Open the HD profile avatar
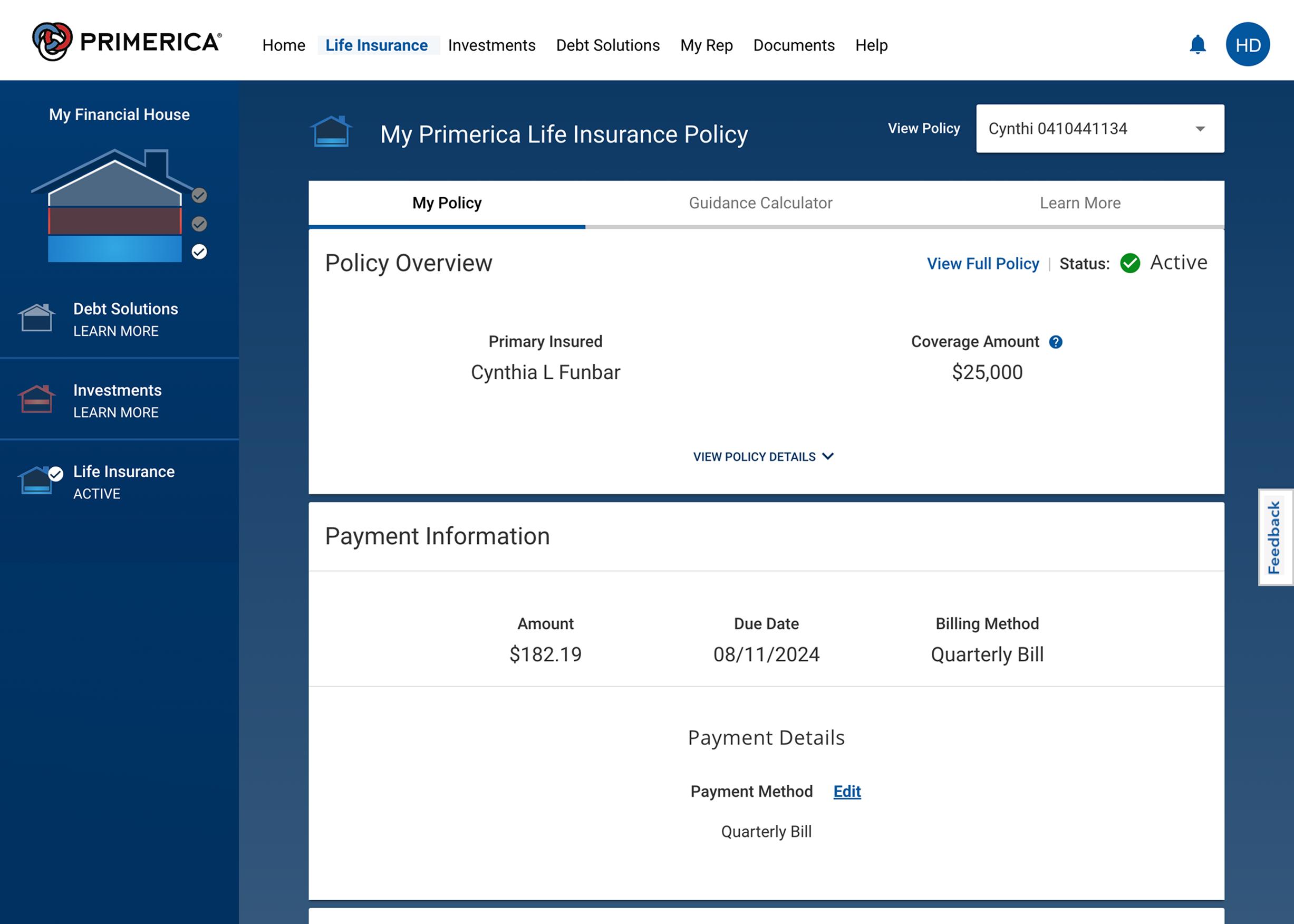 pos(1248,44)
